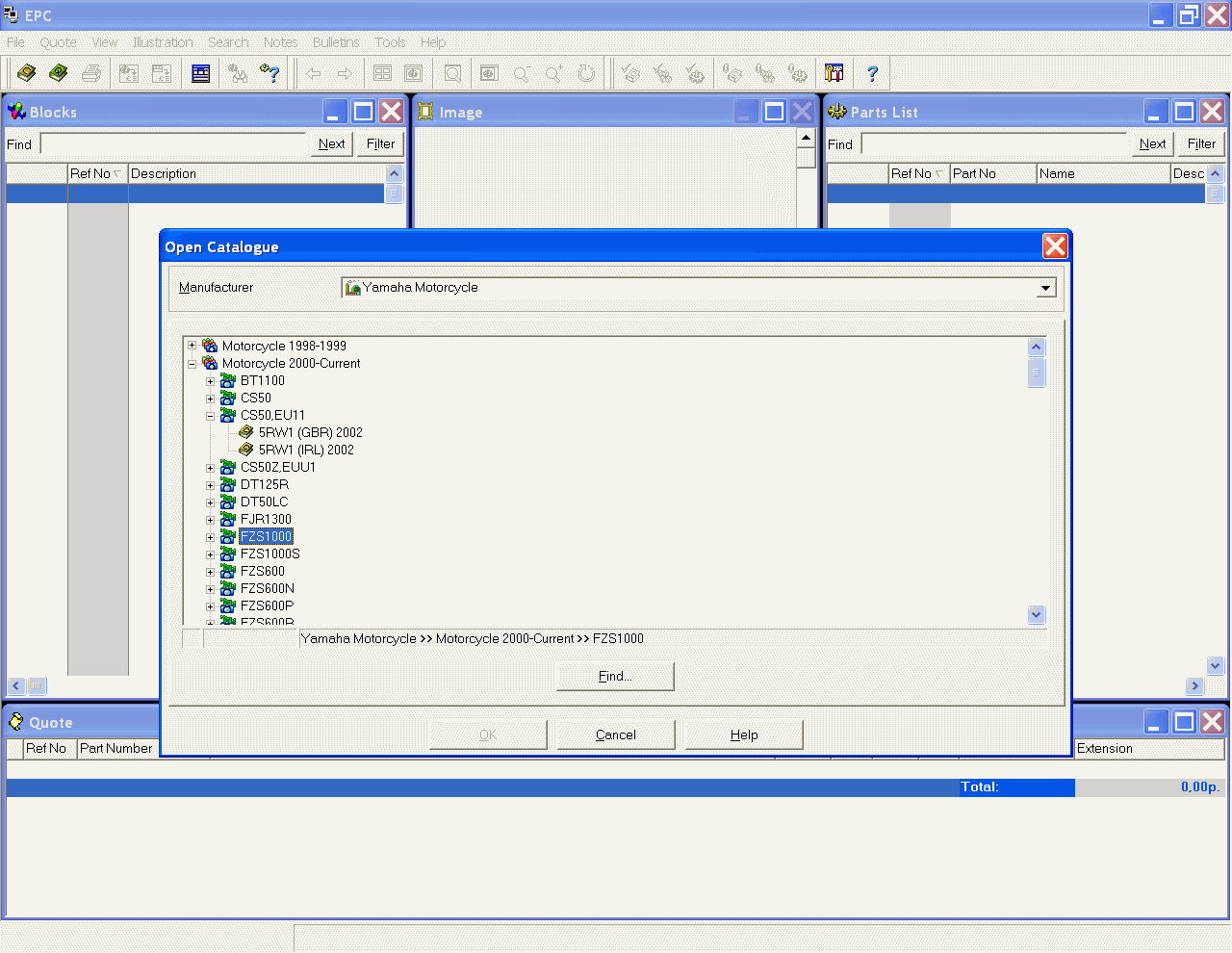The width and height of the screenshot is (1232, 953).
Task: Click the Back arrow icon in toolbar
Action: [314, 73]
